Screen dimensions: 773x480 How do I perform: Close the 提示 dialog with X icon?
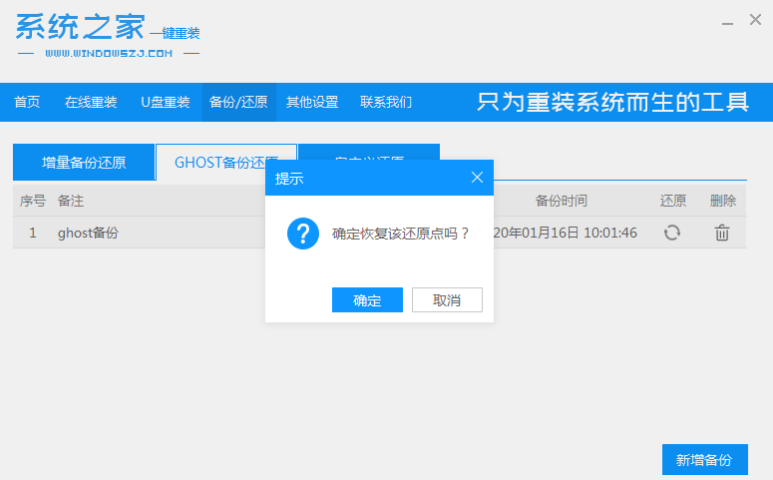pyautogui.click(x=477, y=177)
